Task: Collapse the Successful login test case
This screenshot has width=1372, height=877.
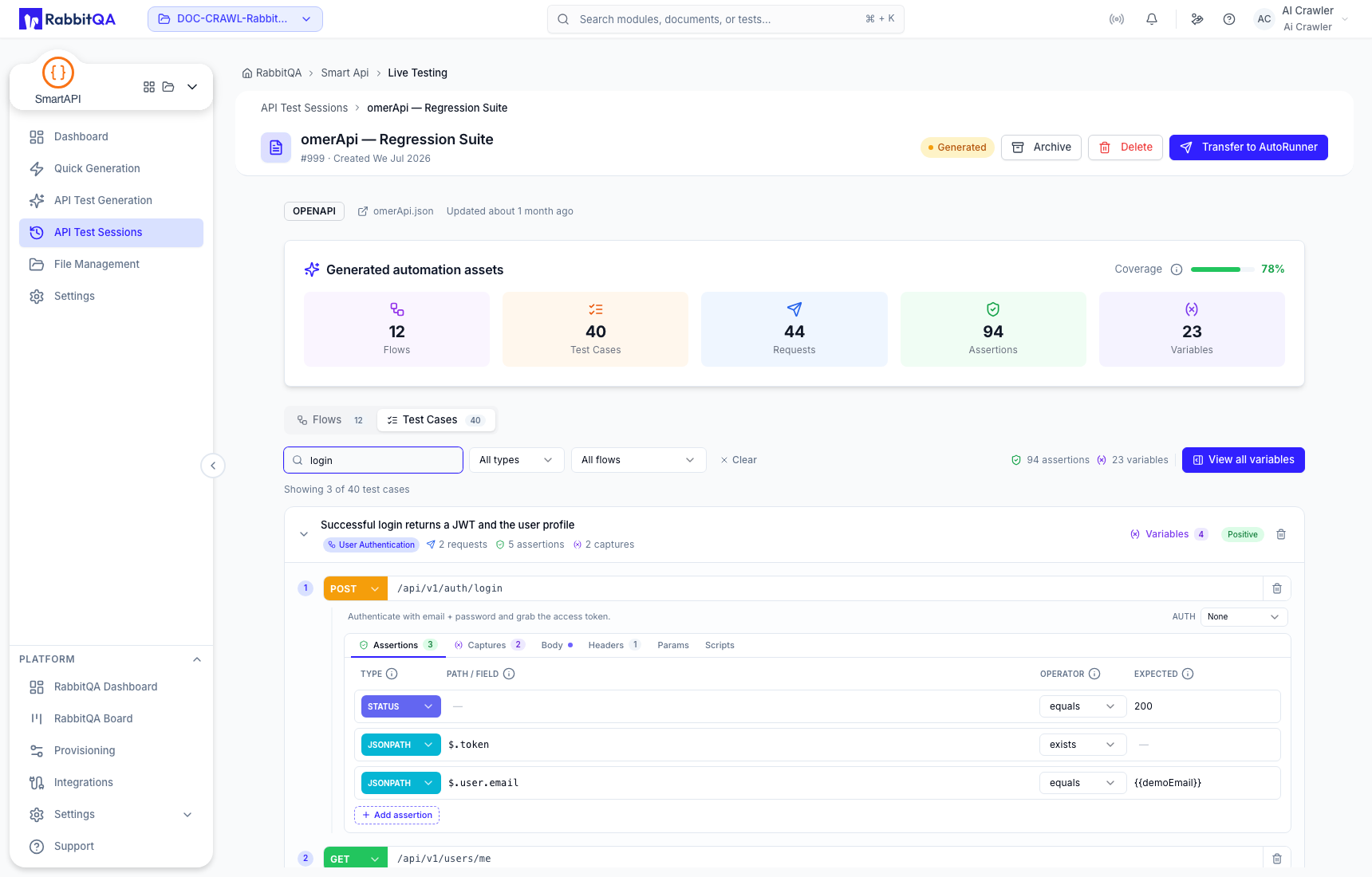Action: pyautogui.click(x=304, y=534)
